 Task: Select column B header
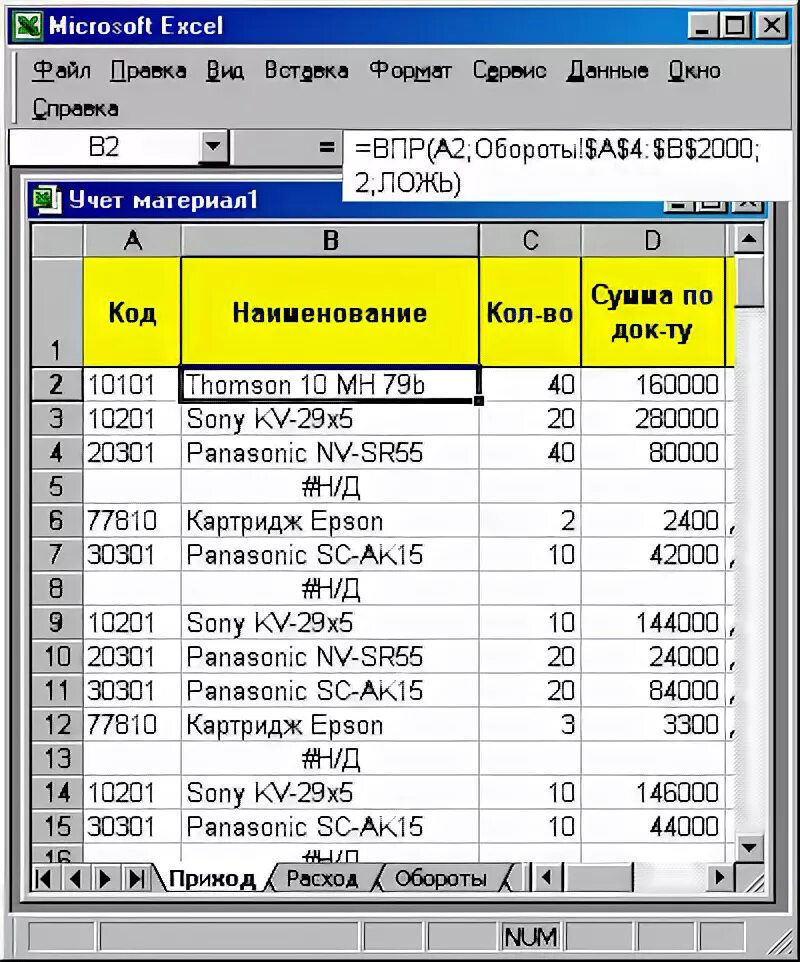[x=330, y=240]
